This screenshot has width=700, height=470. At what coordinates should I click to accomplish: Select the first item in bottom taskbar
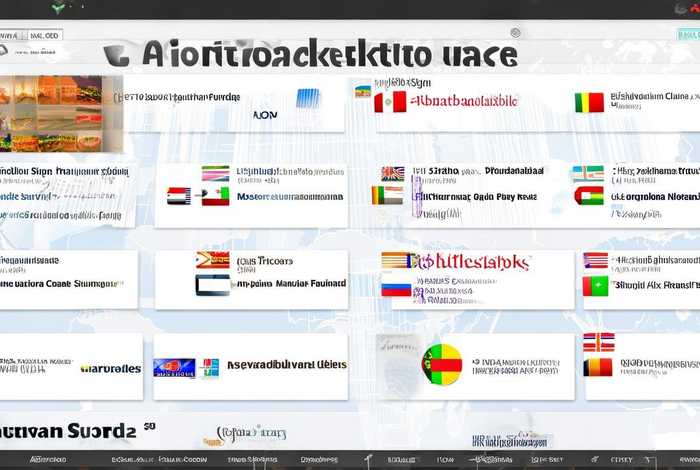pos(47,459)
